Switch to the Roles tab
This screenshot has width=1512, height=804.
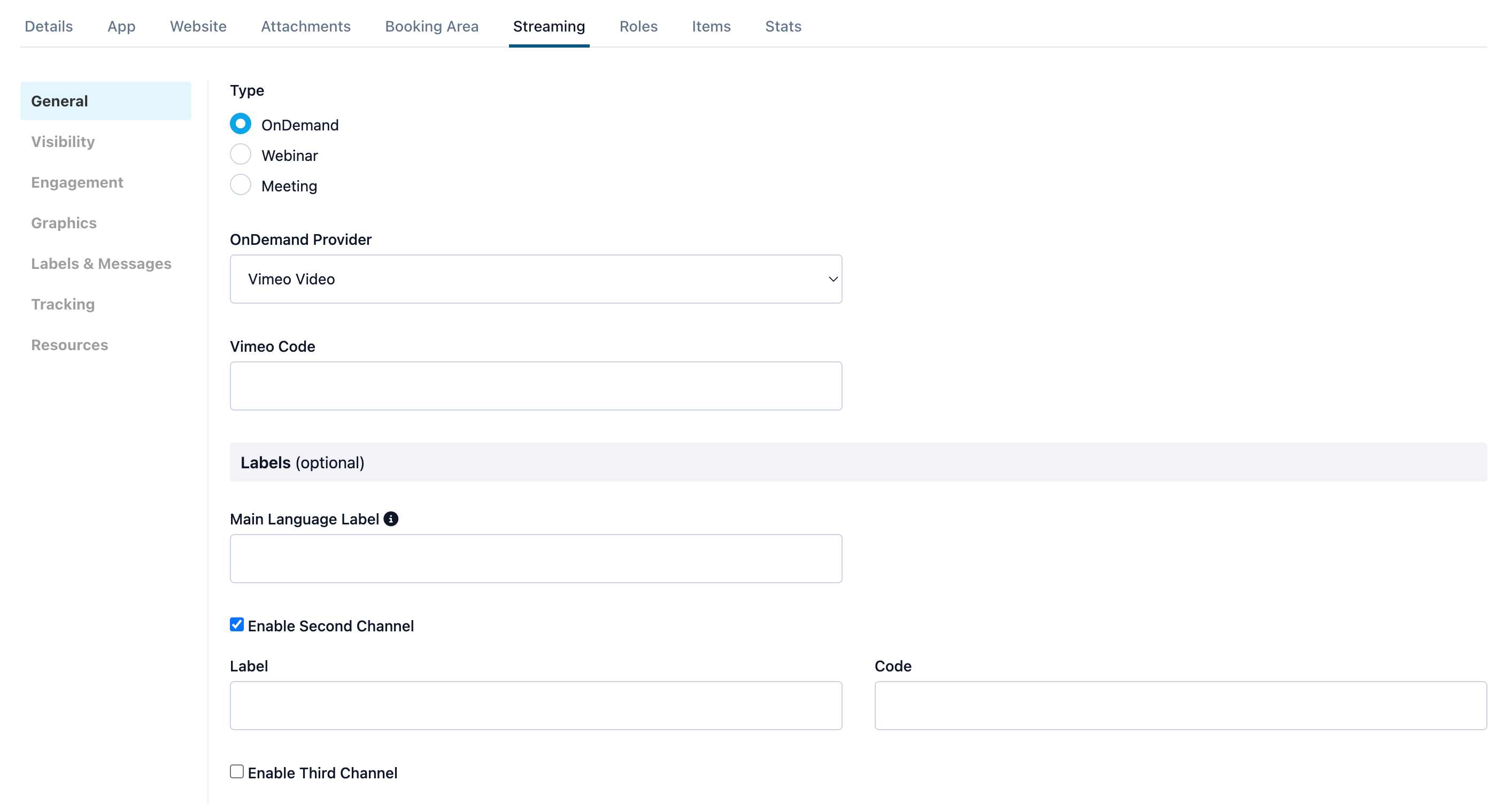(638, 26)
